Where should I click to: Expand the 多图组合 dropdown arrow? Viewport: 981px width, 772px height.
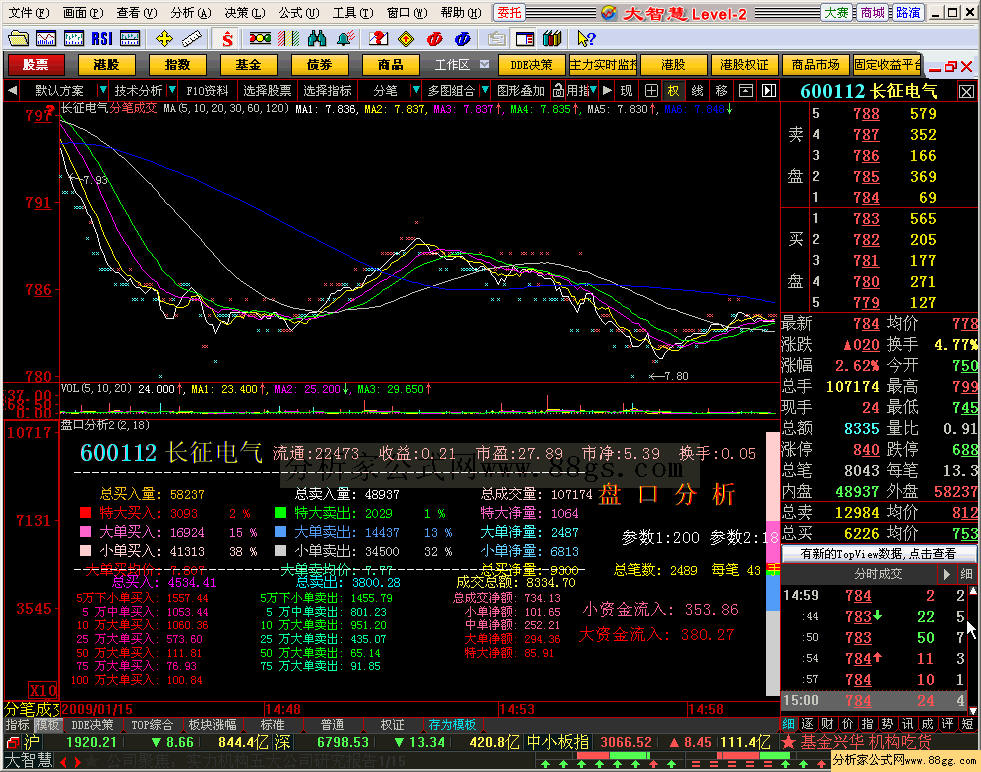485,91
